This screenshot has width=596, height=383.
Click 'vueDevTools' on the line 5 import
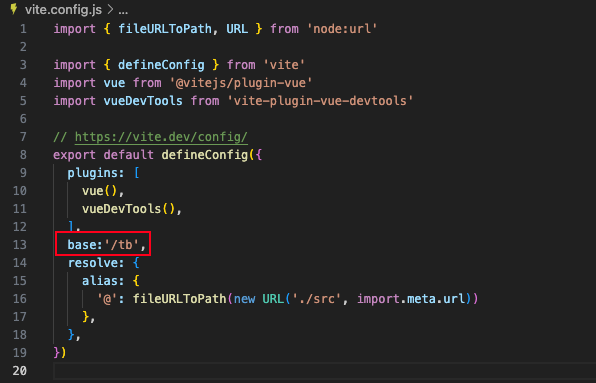click(143, 101)
